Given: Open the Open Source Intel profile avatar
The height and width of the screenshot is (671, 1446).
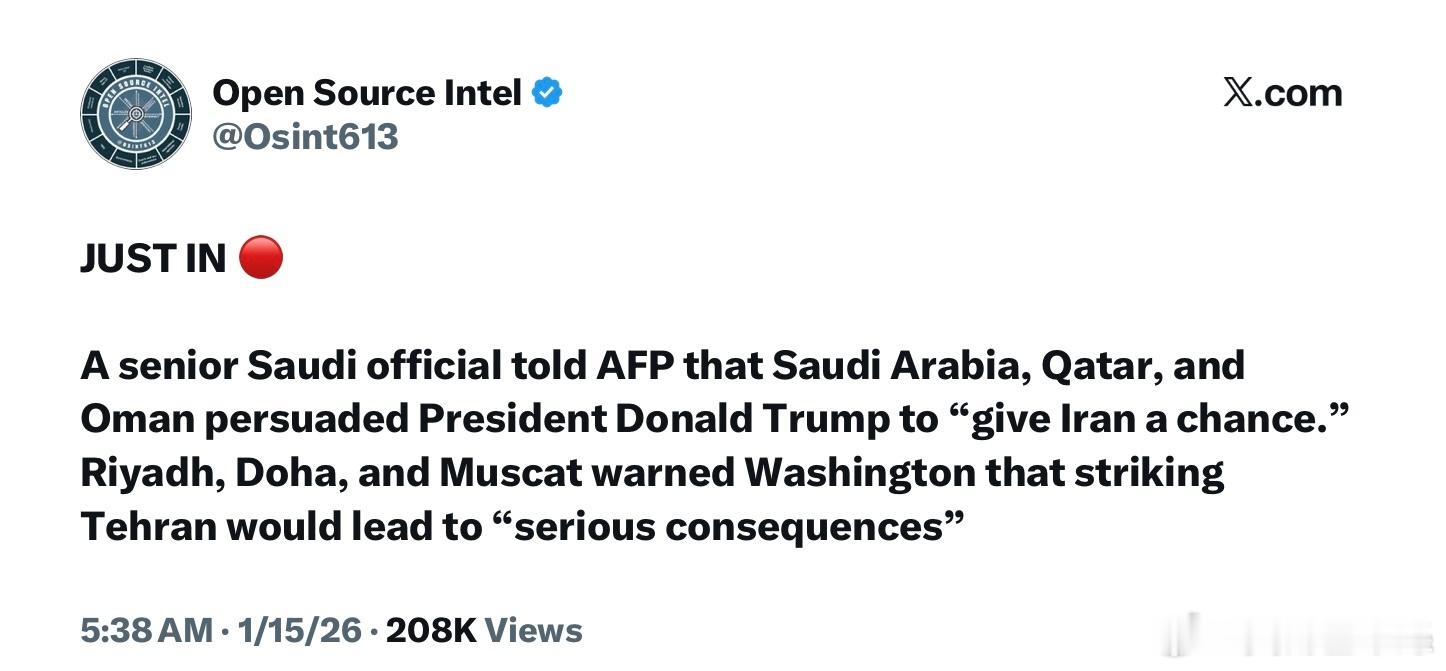Looking at the screenshot, I should coord(136,113).
